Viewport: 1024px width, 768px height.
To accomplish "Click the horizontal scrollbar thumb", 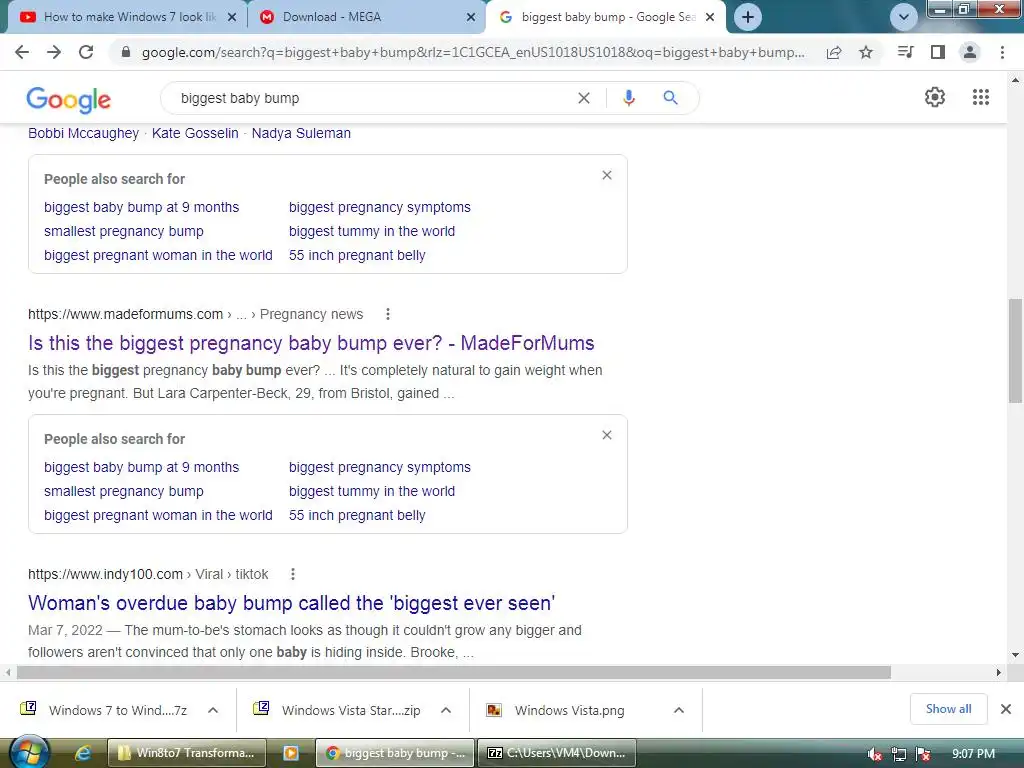I will 454,673.
